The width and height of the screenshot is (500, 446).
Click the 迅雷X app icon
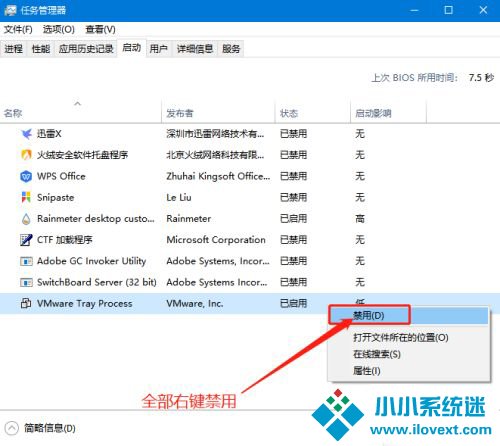(x=26, y=134)
